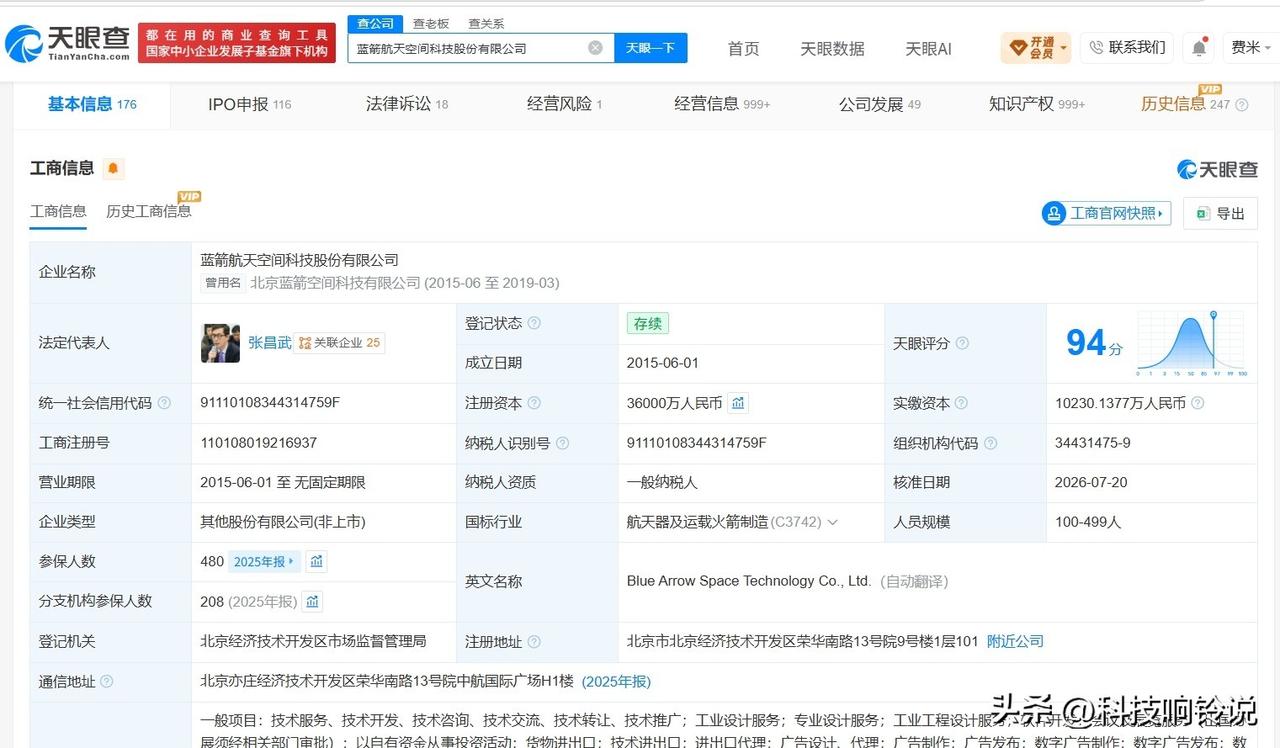This screenshot has height=748, width=1280.
Task: Open the 附近公司 nearby companies link
Action: [1015, 641]
